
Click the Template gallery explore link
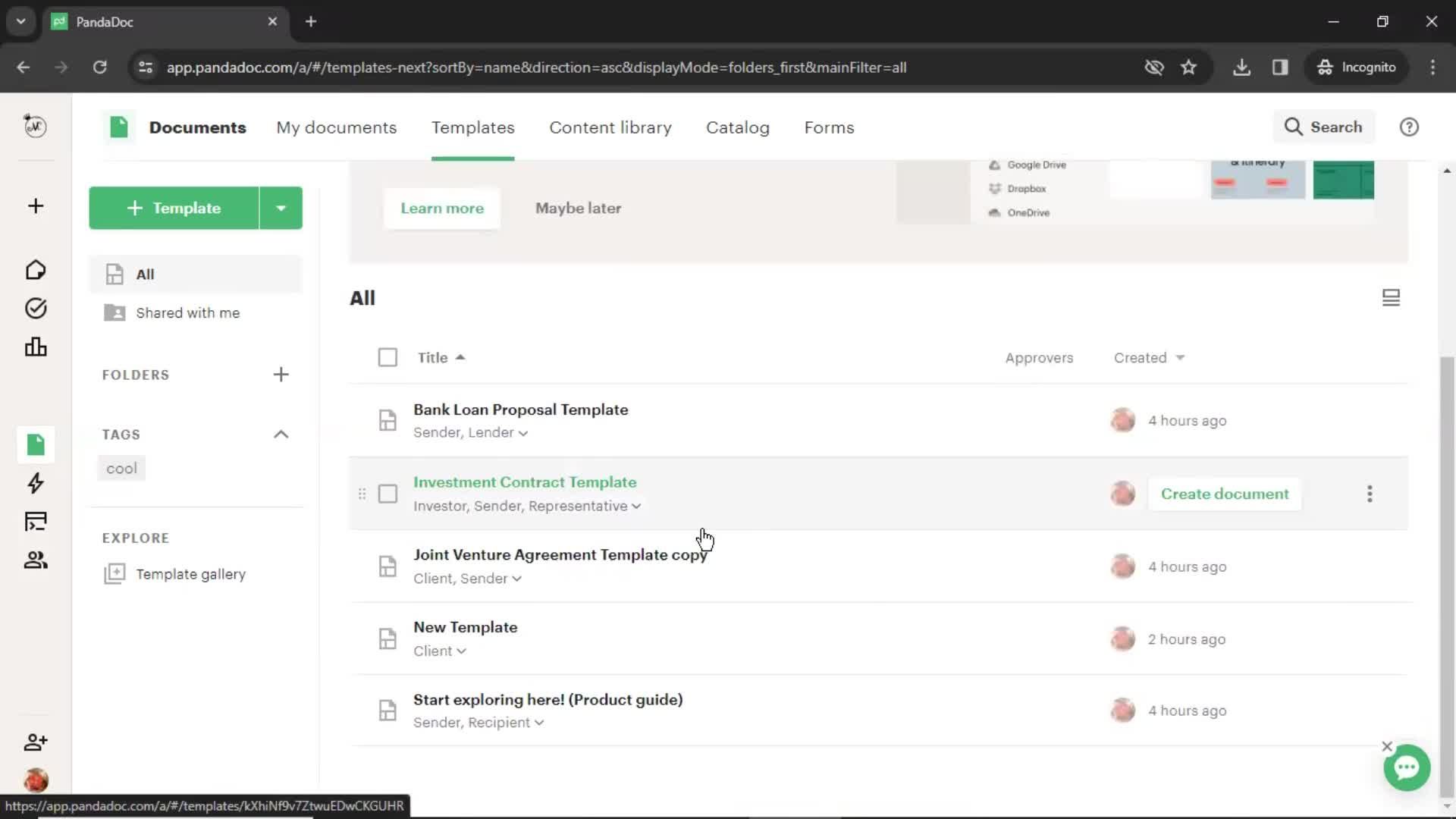[x=191, y=573]
